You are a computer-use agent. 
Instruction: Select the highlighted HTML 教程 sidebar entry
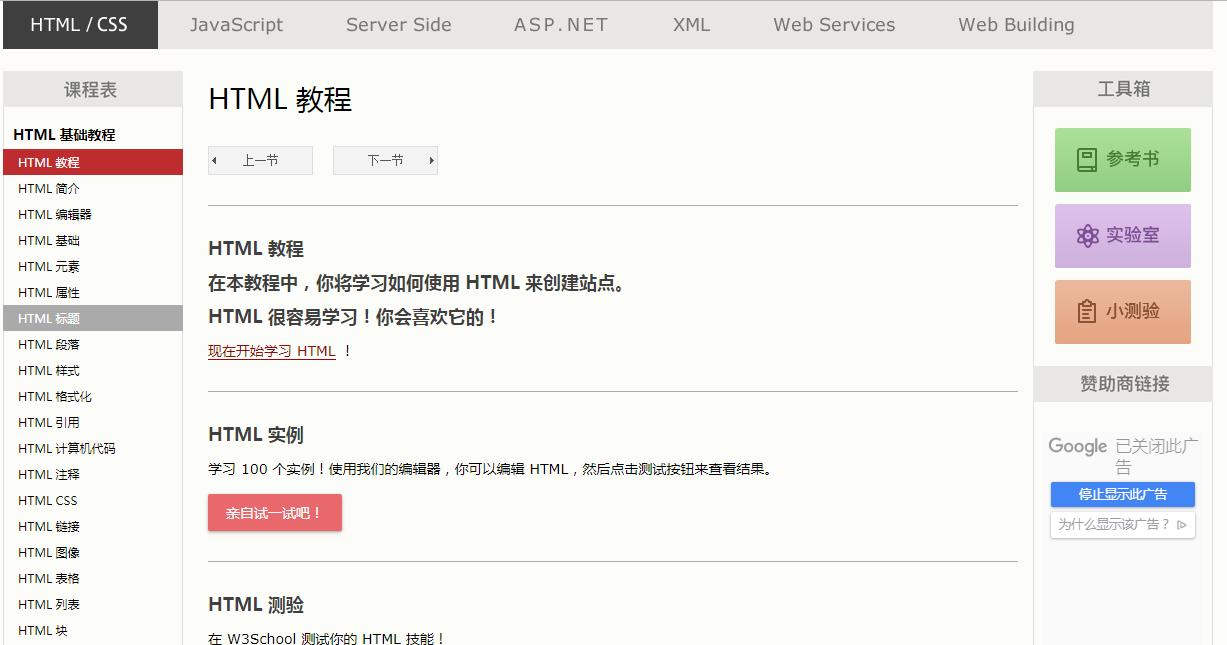point(47,162)
